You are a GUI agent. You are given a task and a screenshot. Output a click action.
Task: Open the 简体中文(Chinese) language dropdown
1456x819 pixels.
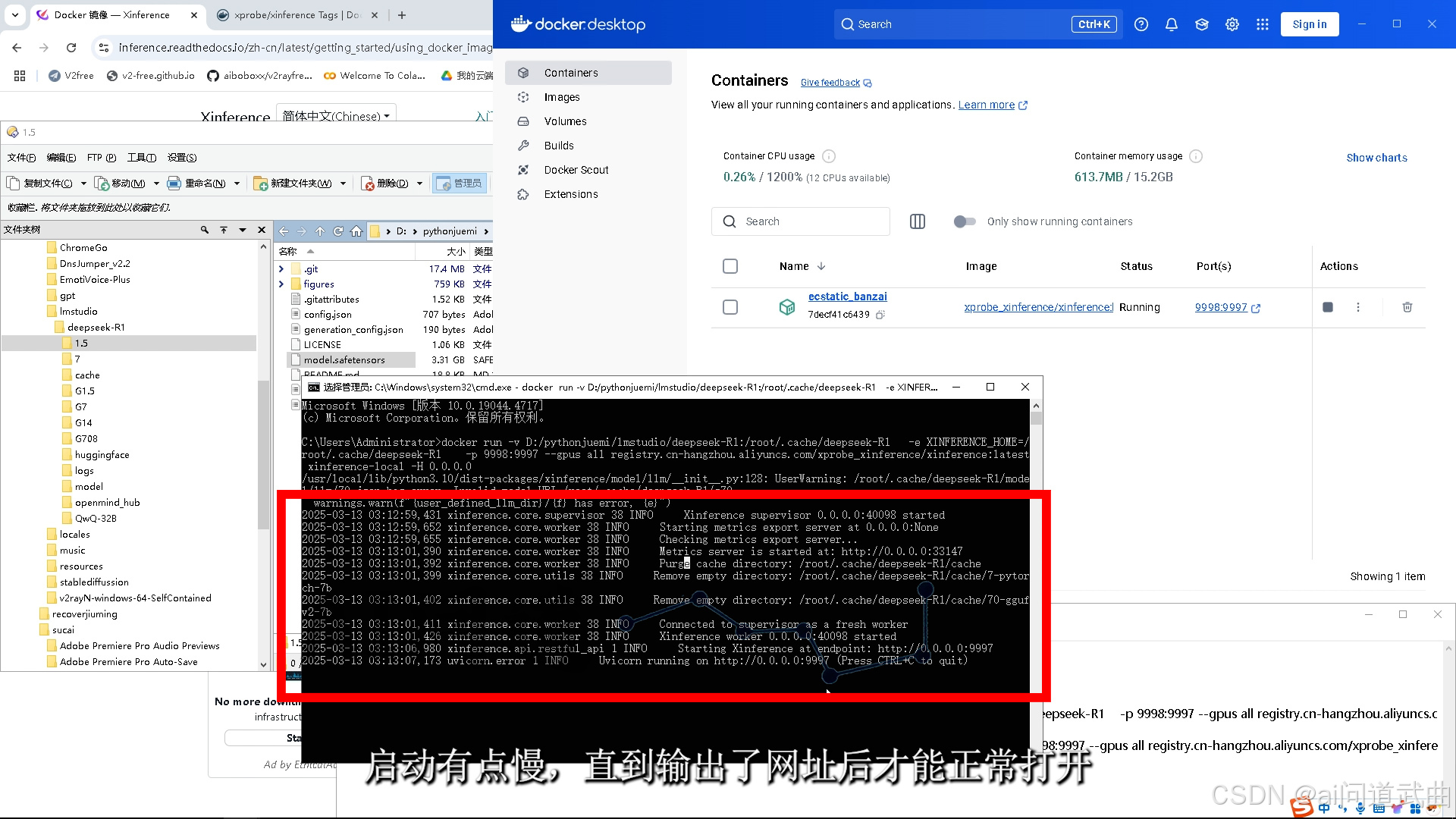pyautogui.click(x=336, y=116)
